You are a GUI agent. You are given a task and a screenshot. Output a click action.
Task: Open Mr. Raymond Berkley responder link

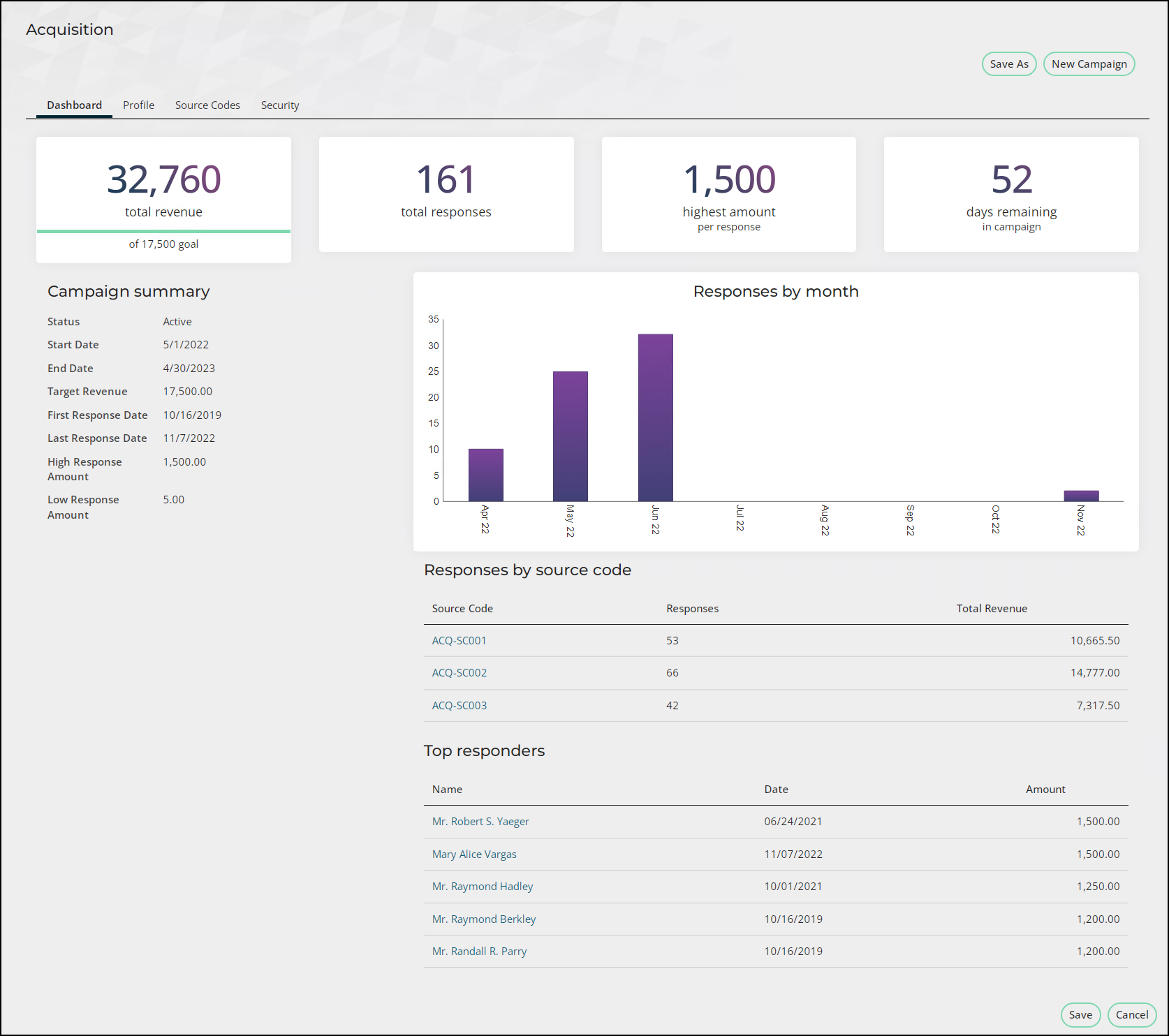point(484,919)
